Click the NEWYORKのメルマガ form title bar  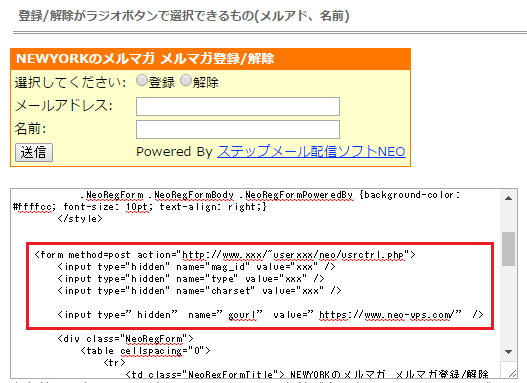click(210, 59)
